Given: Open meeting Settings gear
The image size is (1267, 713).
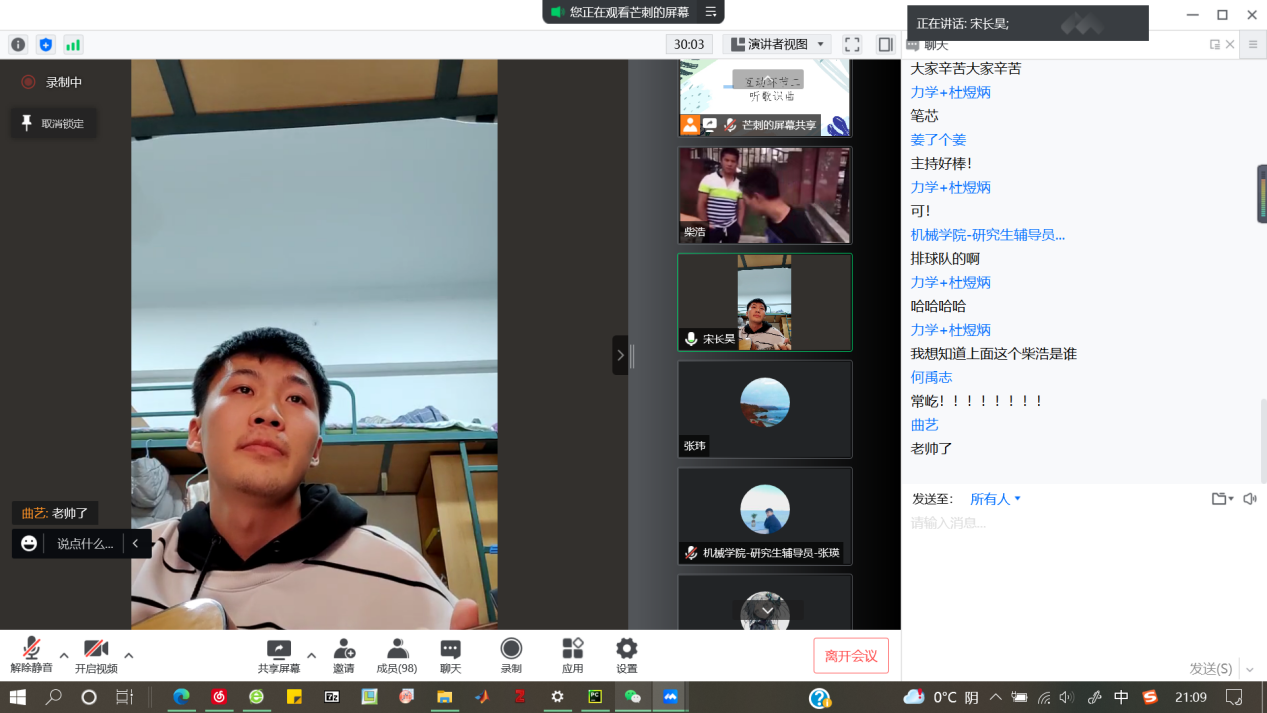Looking at the screenshot, I should [x=626, y=656].
